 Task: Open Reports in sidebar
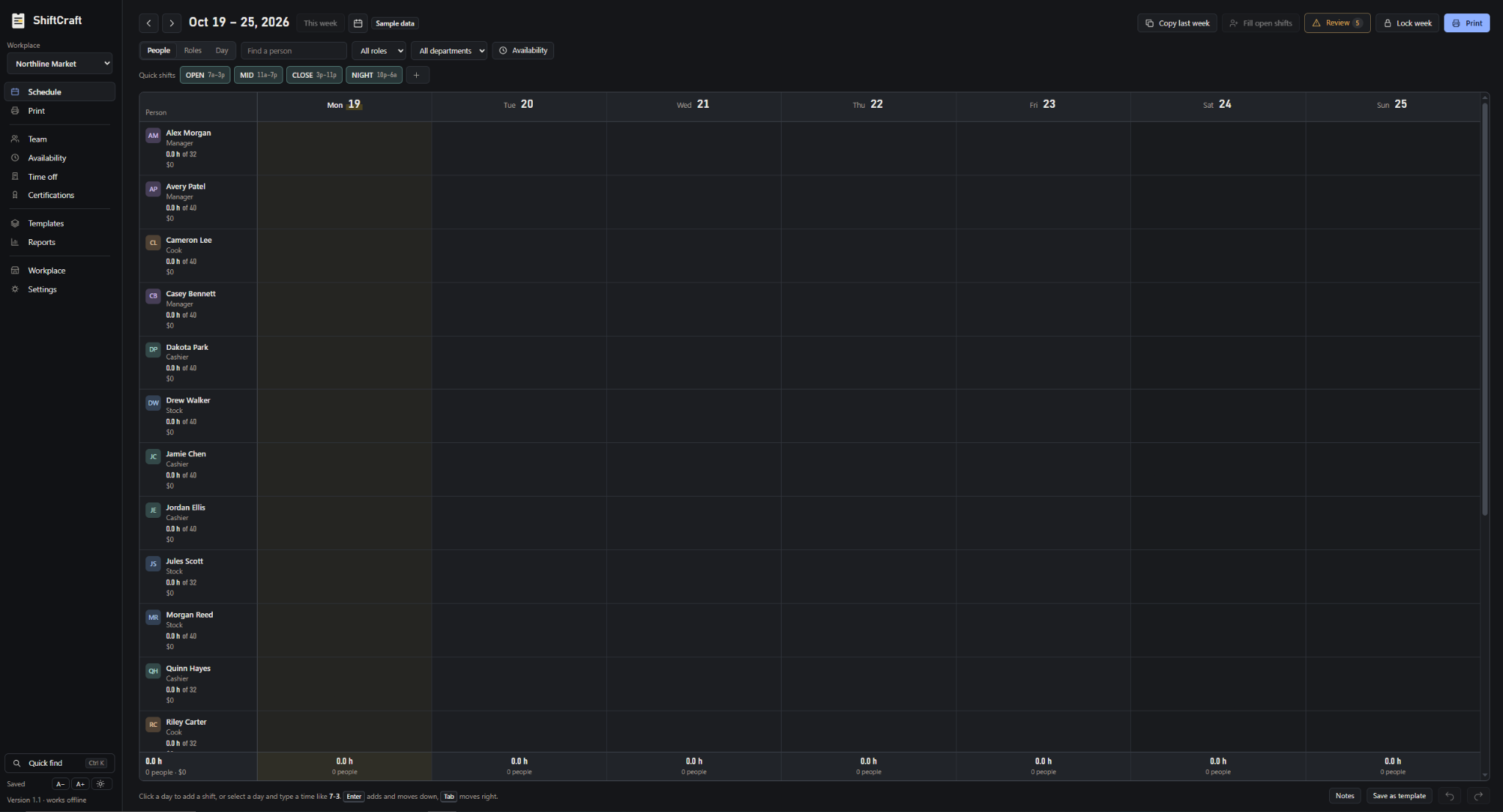(x=59, y=242)
